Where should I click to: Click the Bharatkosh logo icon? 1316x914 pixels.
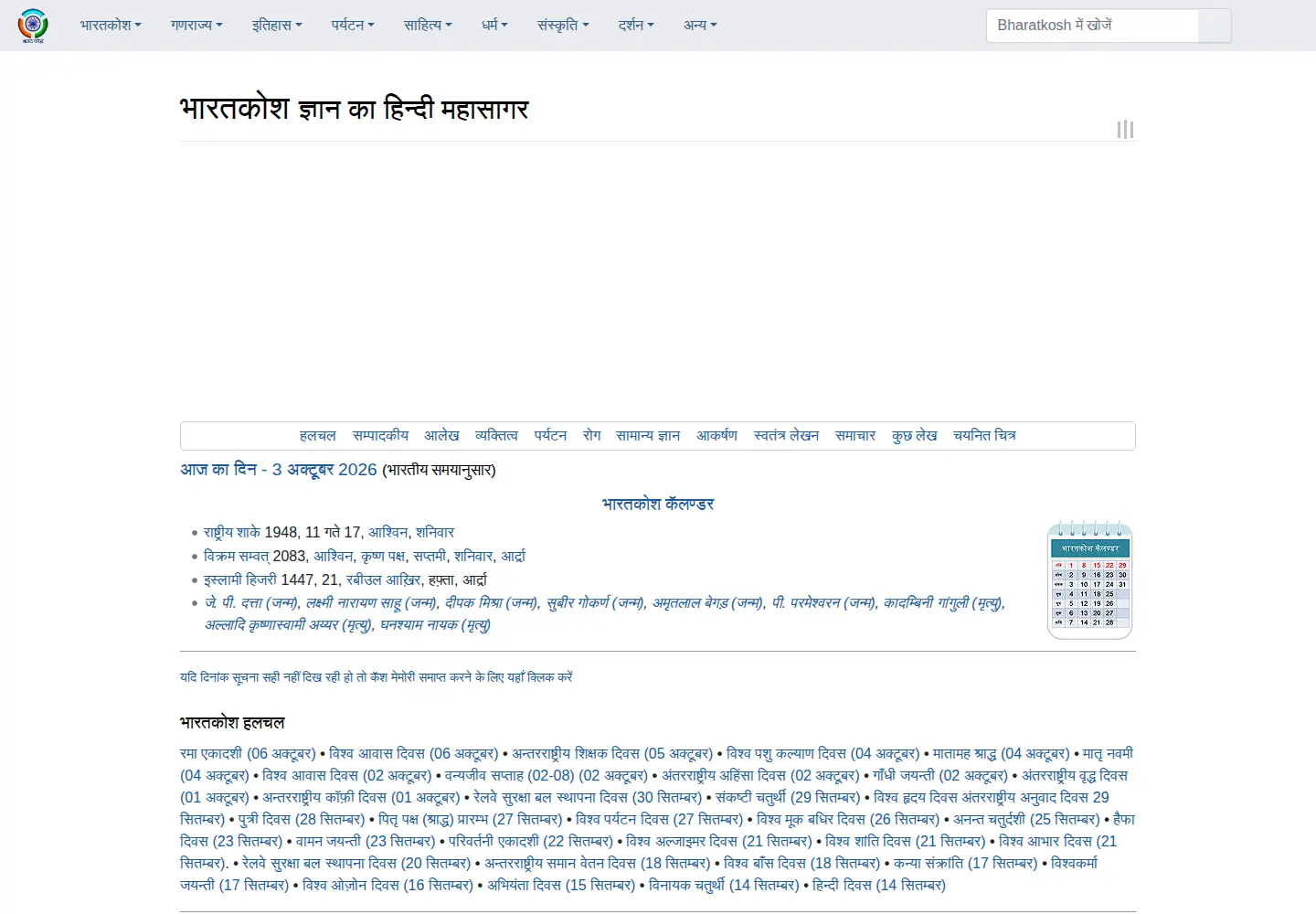pyautogui.click(x=33, y=25)
